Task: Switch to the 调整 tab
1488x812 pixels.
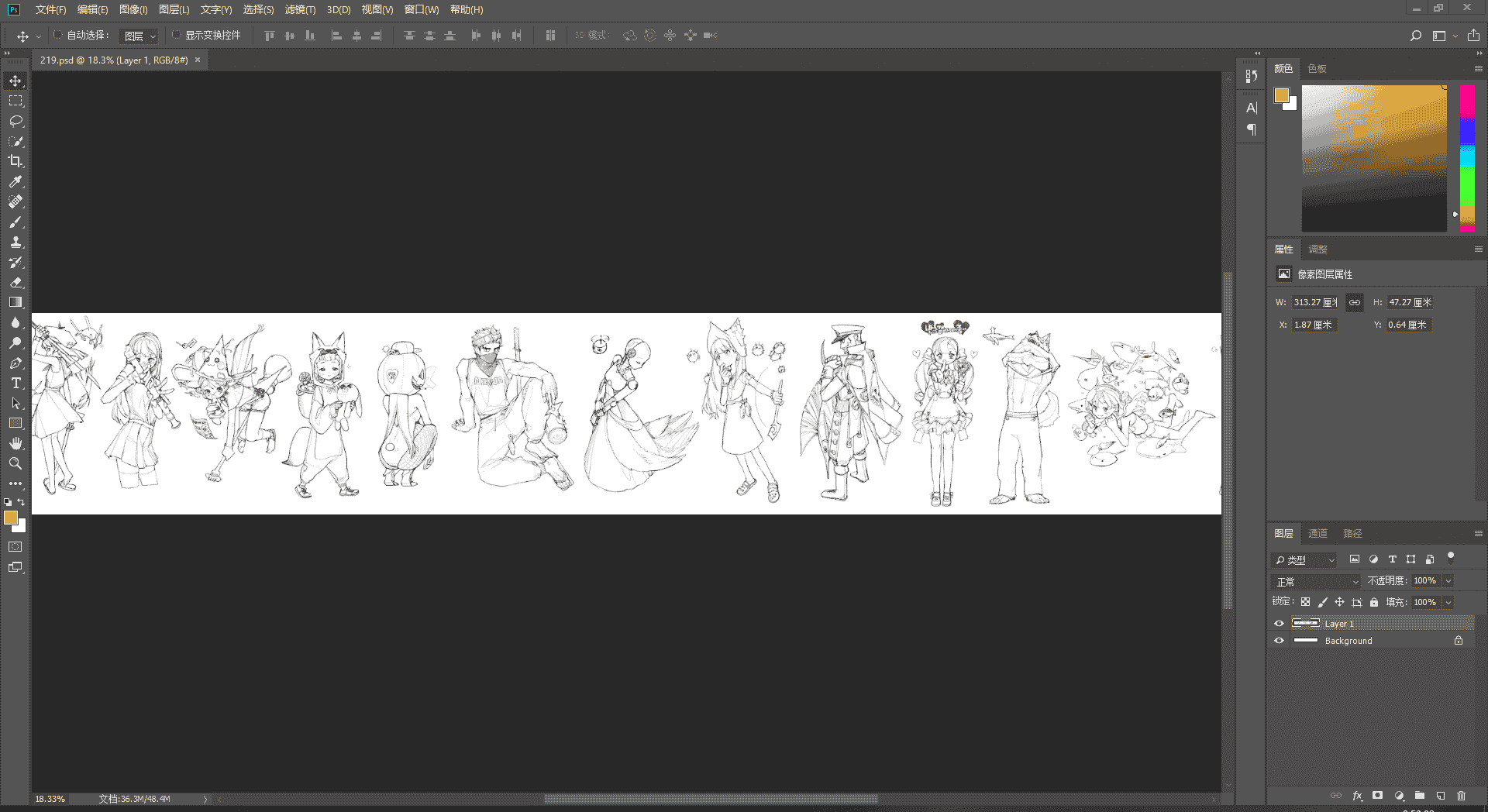Action: (1317, 249)
